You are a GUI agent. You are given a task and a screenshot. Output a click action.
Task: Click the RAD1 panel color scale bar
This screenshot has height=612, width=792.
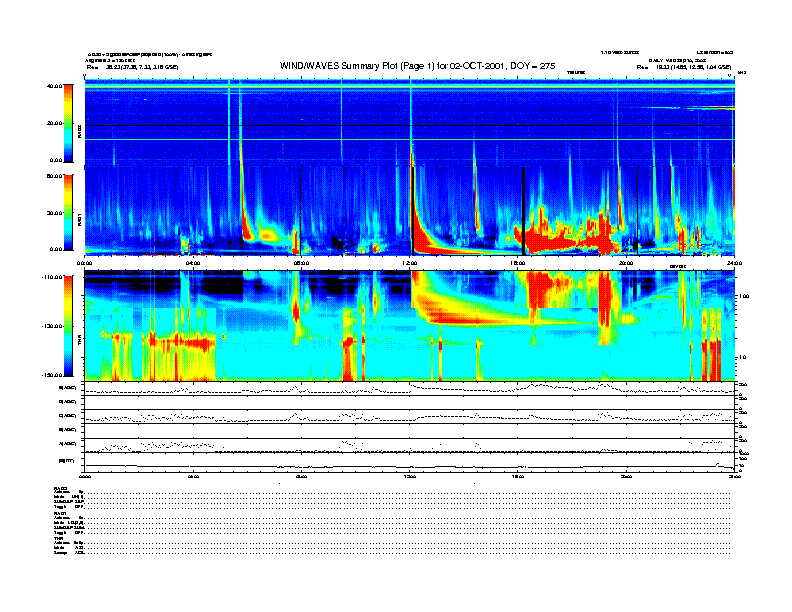pos(68,212)
